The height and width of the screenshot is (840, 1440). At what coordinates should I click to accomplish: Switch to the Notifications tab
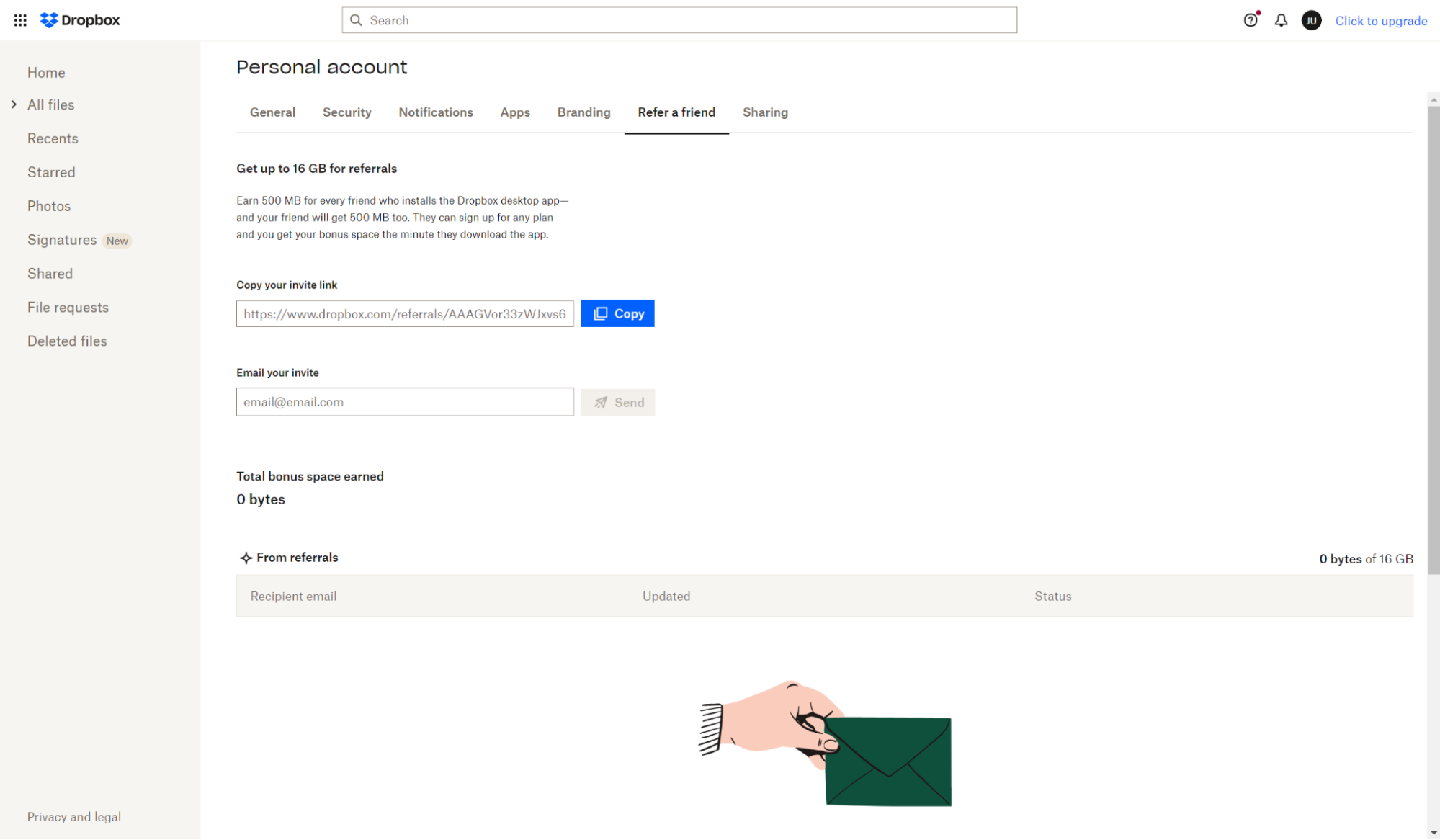coord(436,112)
